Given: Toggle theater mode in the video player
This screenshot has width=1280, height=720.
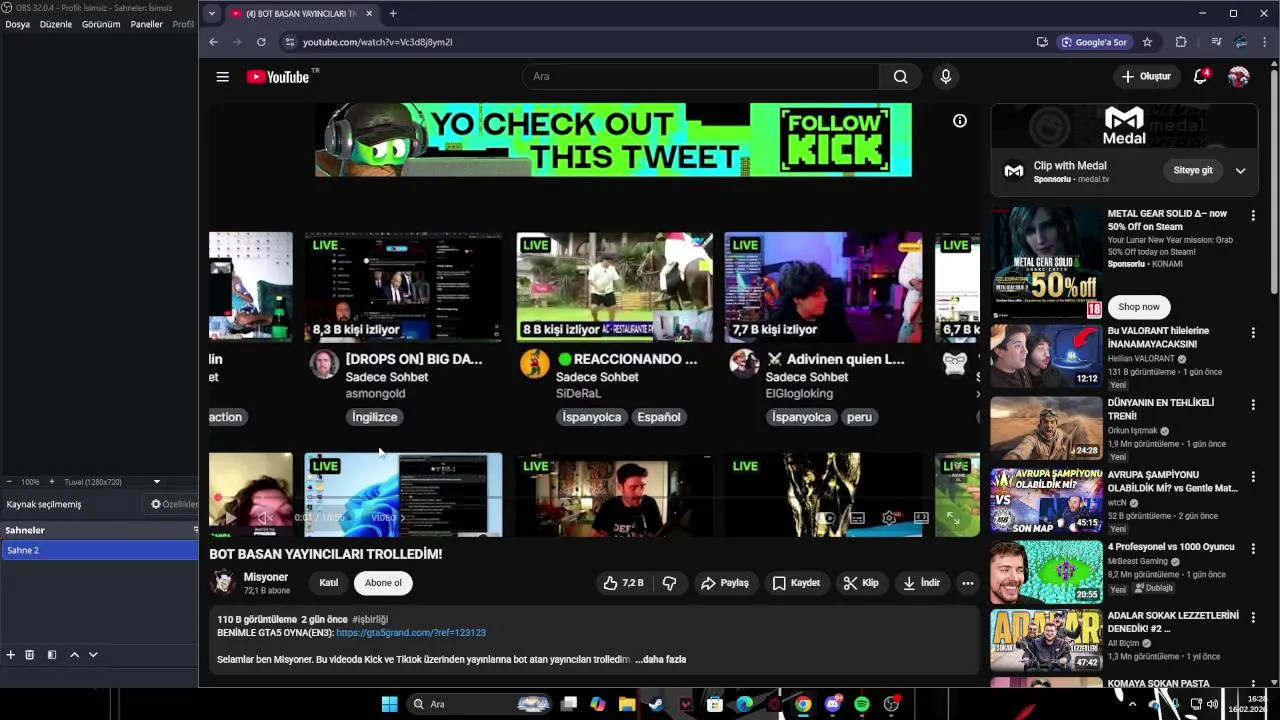Looking at the screenshot, I should (x=921, y=518).
